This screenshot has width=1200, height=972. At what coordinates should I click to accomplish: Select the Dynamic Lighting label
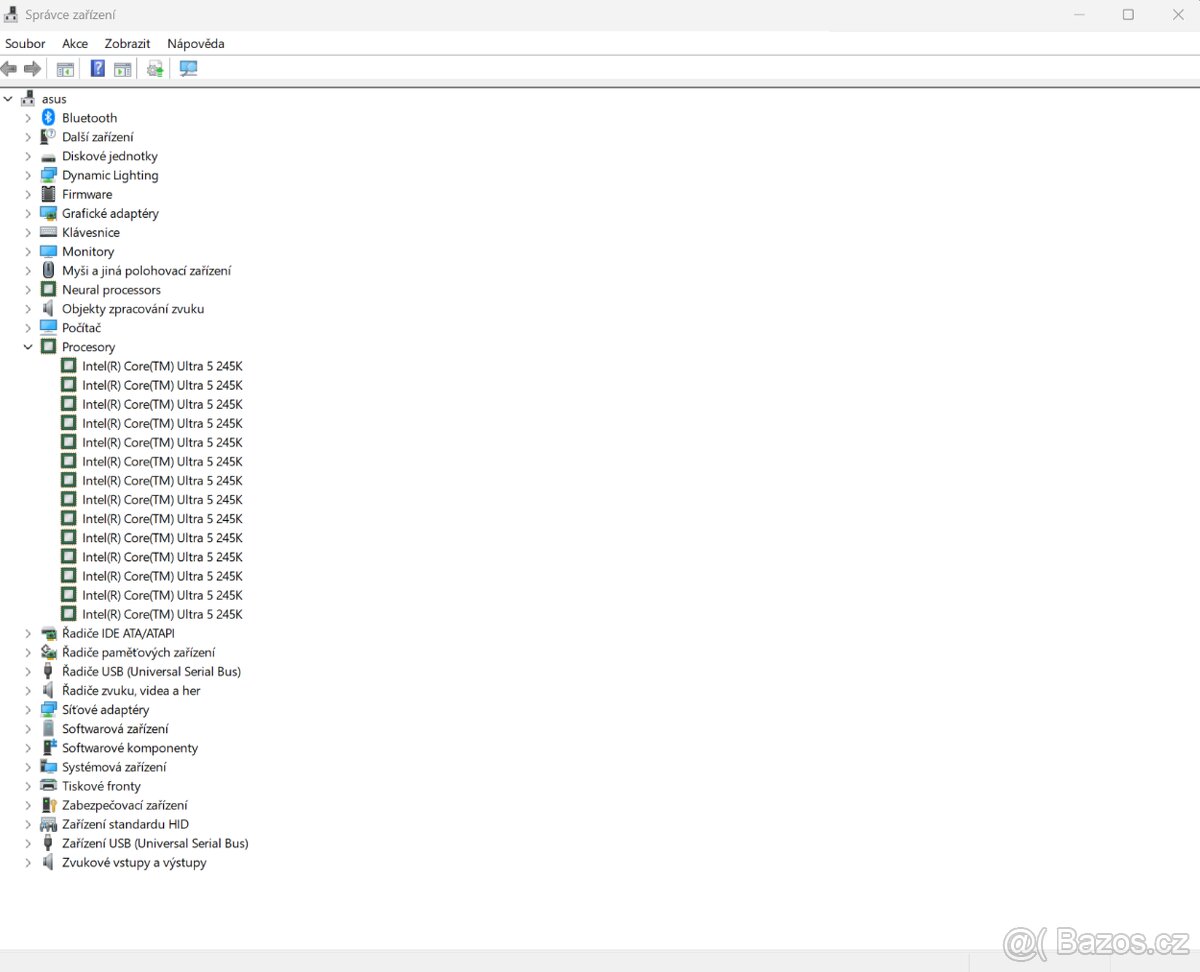tap(110, 175)
